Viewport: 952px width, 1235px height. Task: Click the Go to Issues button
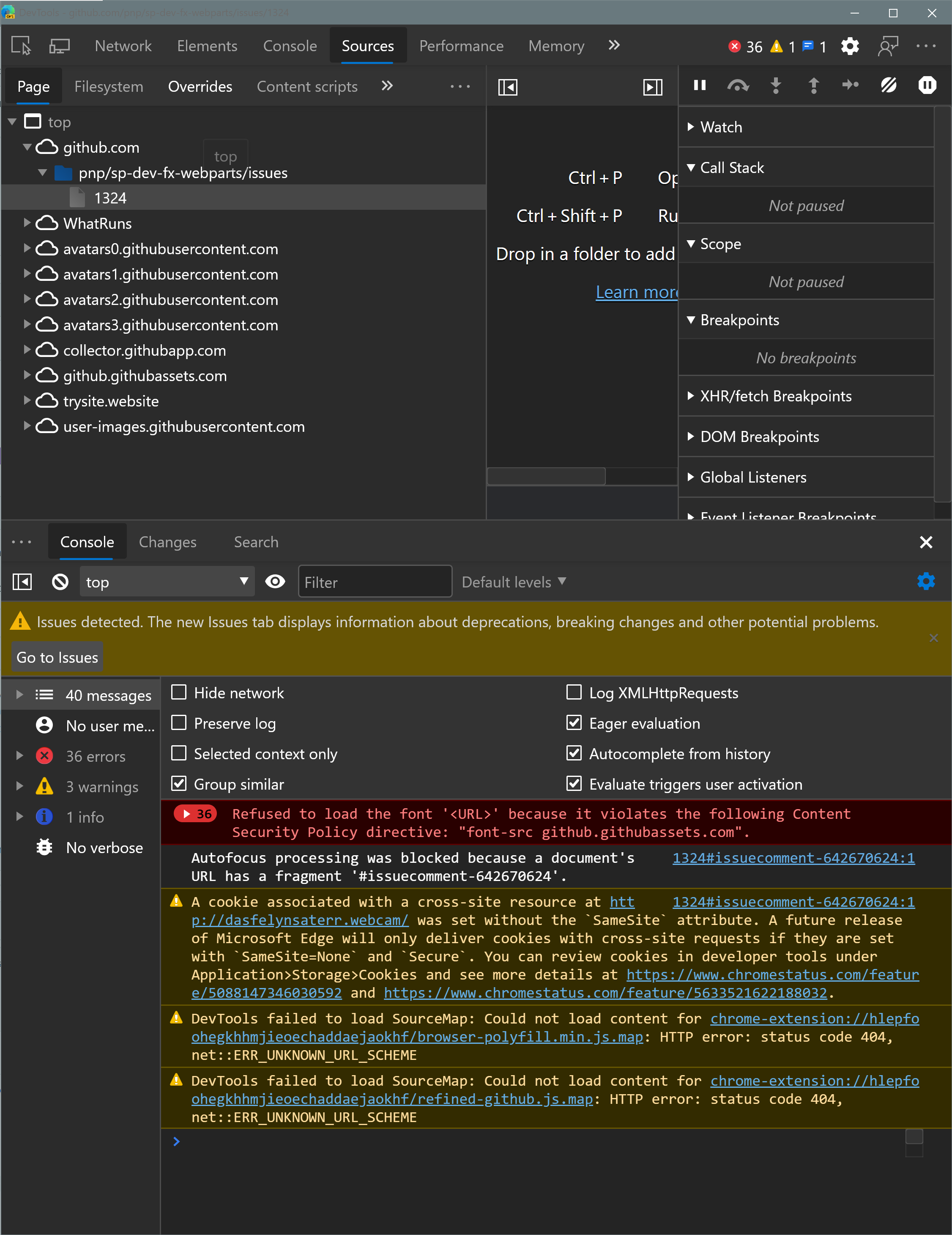click(57, 657)
